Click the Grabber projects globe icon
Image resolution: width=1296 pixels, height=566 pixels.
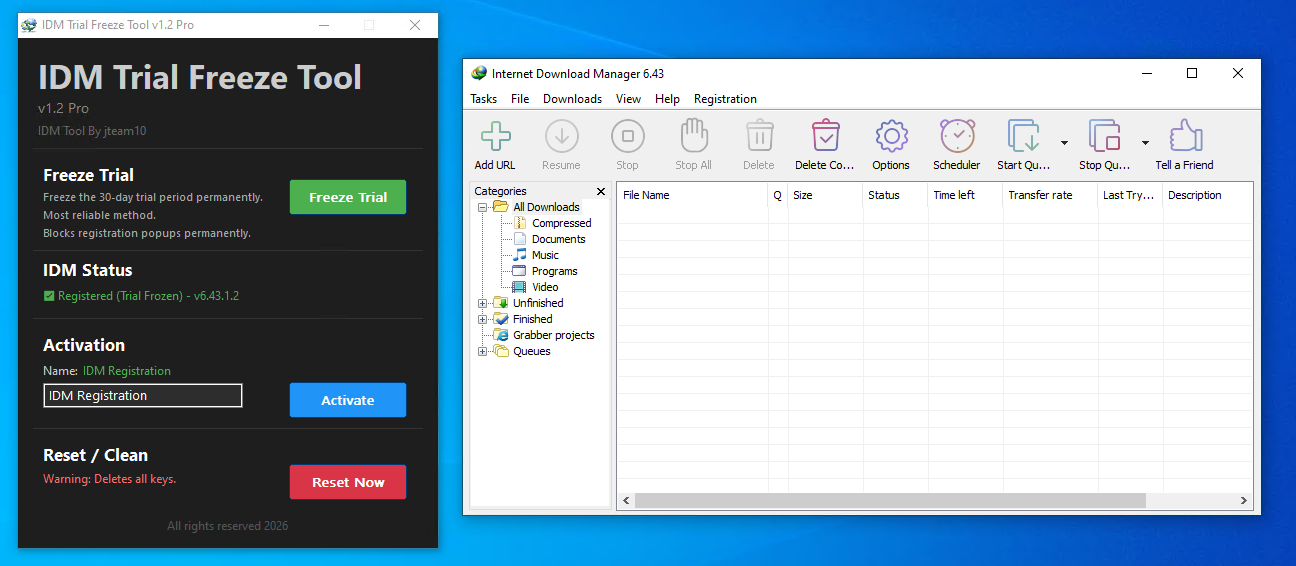[x=501, y=335]
